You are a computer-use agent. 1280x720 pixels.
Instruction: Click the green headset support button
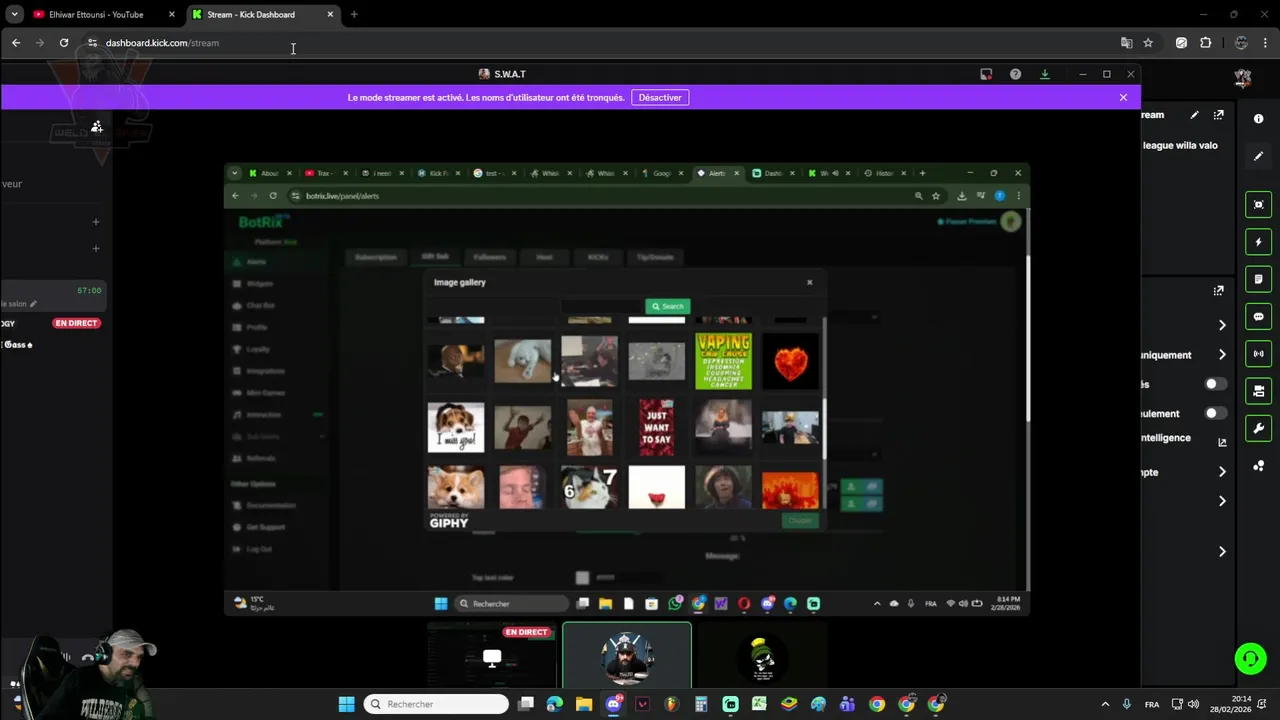point(1250,658)
